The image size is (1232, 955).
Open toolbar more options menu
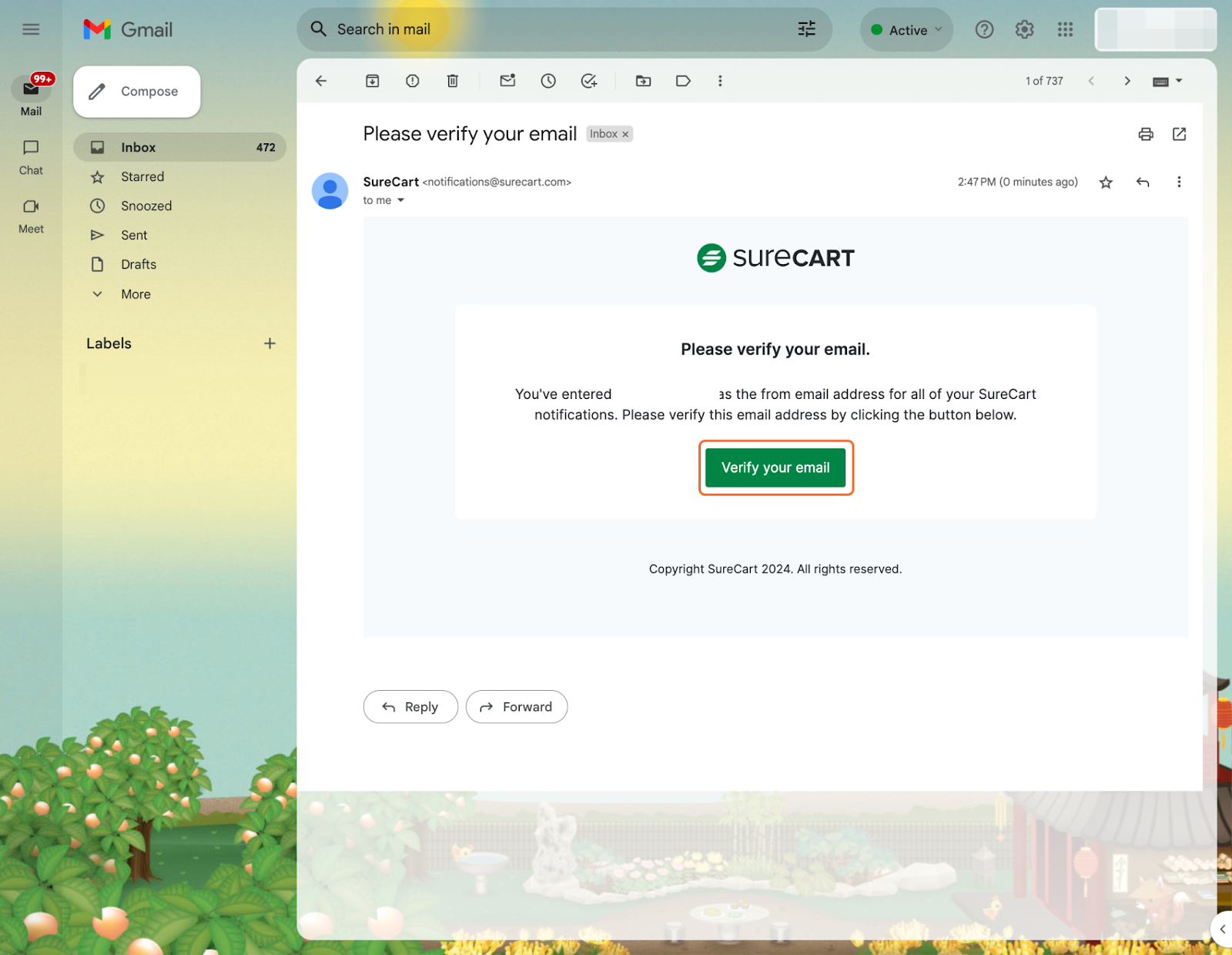[x=720, y=81]
